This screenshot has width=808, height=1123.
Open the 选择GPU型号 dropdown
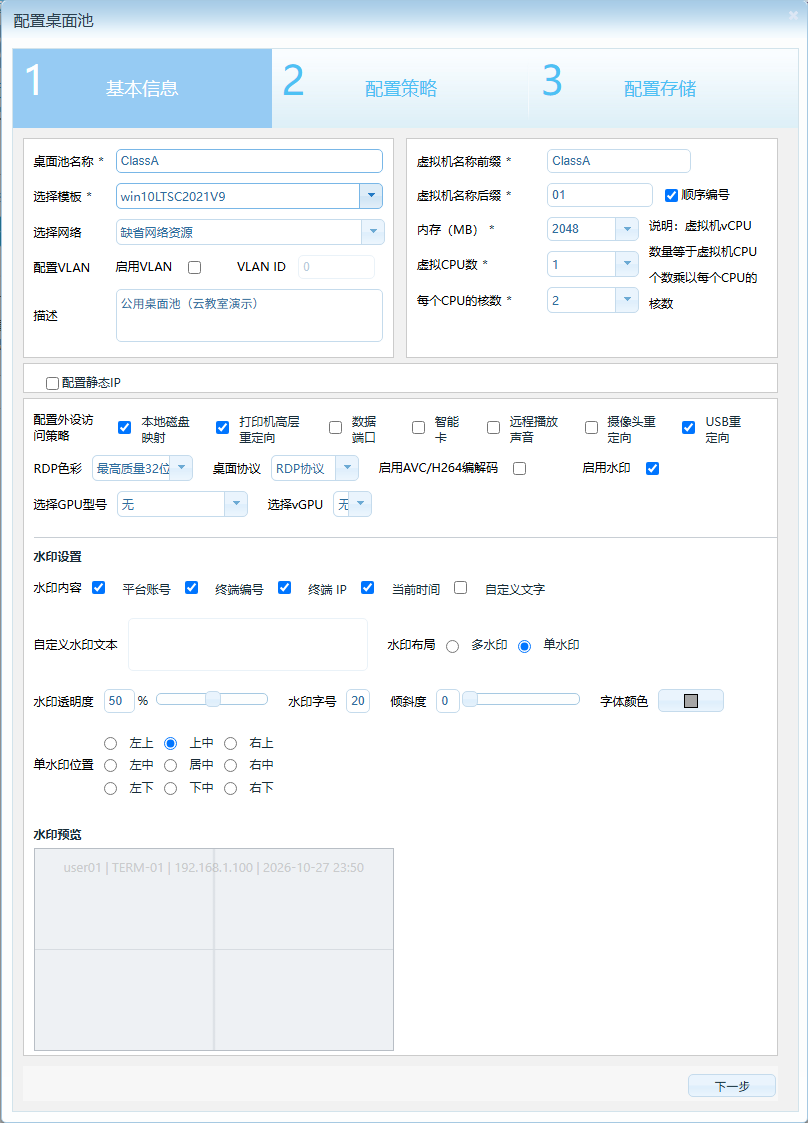[x=236, y=504]
